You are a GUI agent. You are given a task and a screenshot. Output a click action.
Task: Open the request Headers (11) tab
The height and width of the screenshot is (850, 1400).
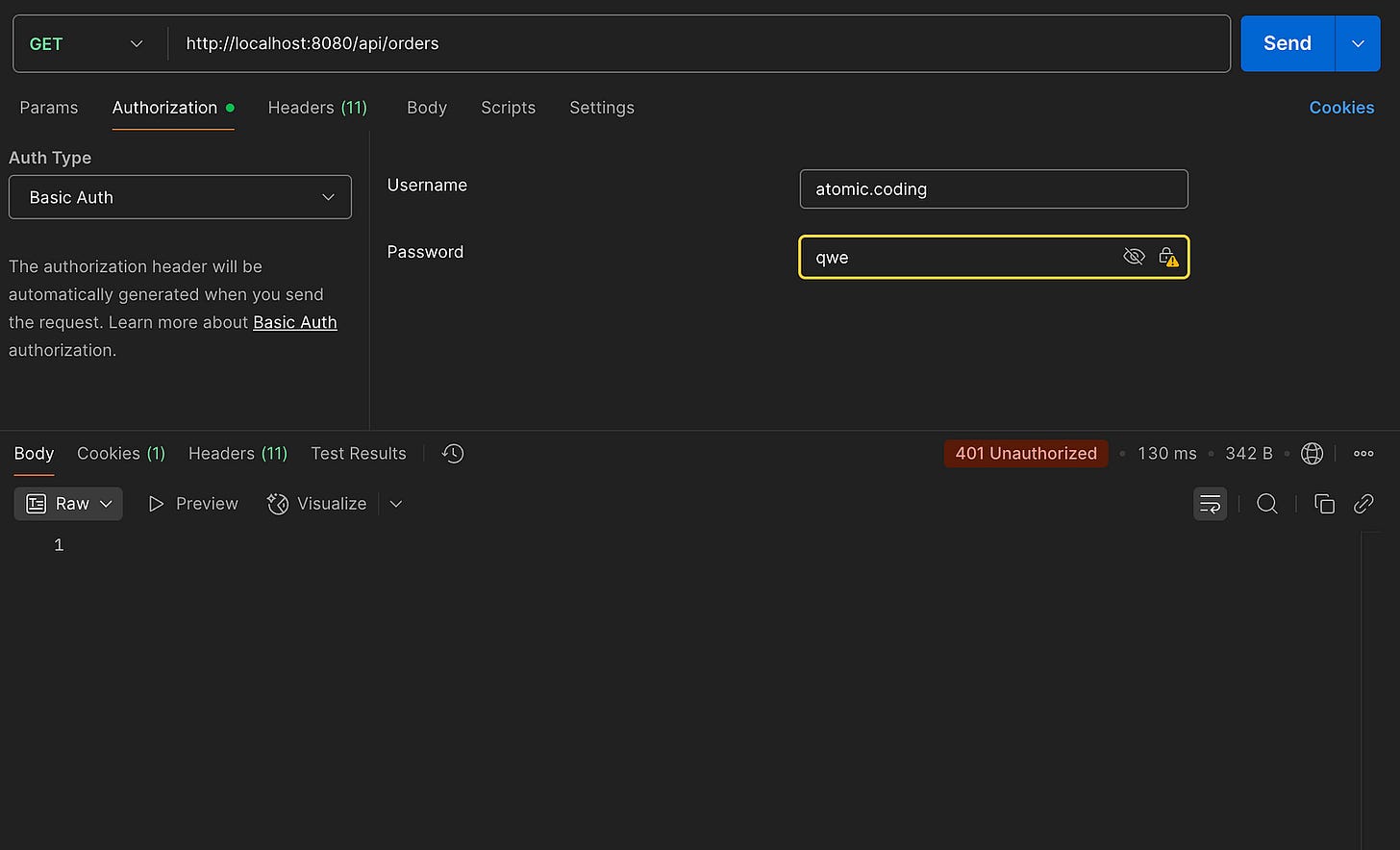(x=317, y=108)
